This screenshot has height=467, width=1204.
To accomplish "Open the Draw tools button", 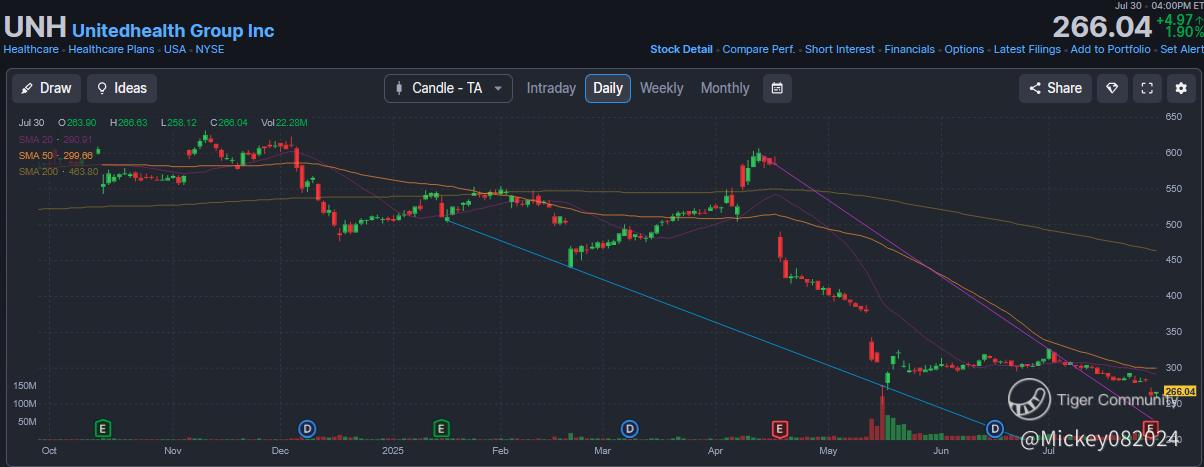I will click(46, 88).
